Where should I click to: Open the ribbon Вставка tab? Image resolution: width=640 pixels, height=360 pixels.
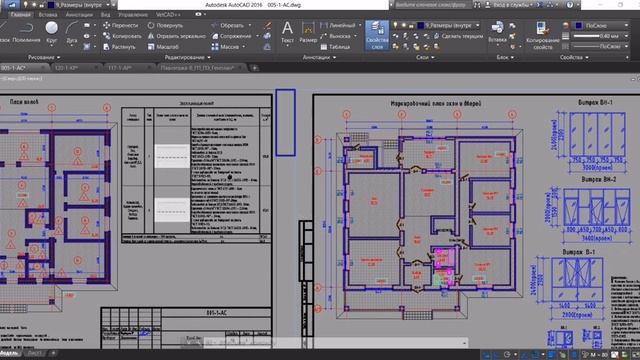pyautogui.click(x=48, y=15)
